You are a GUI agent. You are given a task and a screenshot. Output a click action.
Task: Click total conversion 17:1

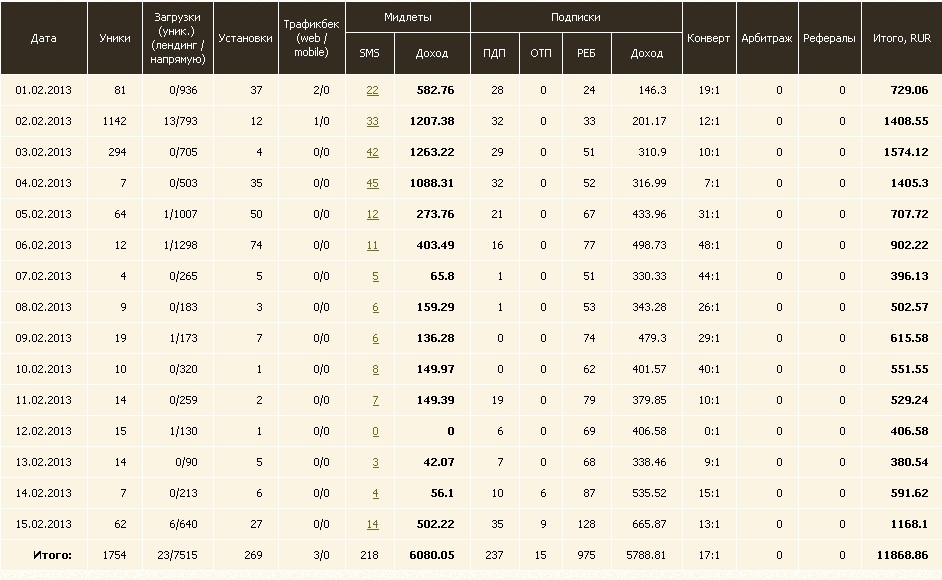[x=709, y=555]
